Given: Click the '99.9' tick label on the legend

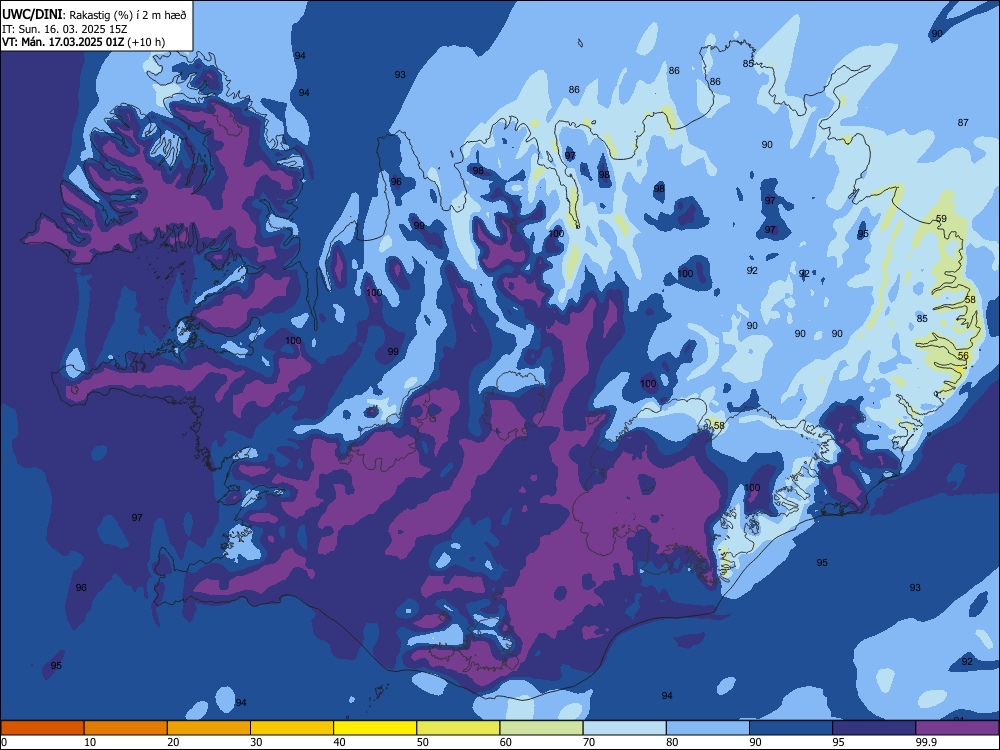Looking at the screenshot, I should [926, 742].
